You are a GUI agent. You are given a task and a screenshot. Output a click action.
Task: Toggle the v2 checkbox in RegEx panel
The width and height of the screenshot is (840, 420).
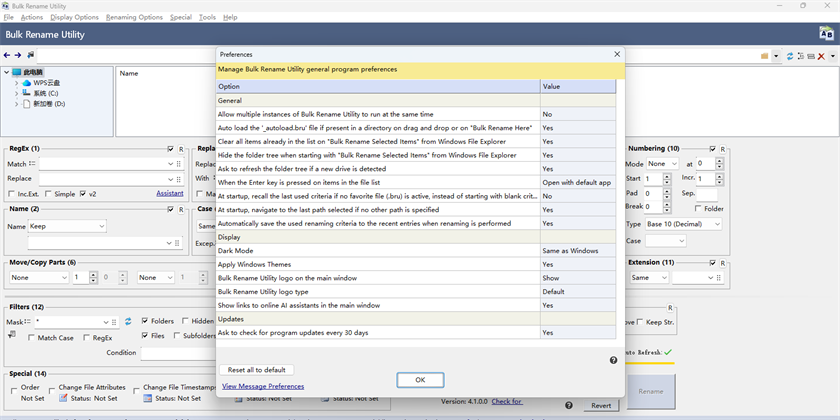84,194
